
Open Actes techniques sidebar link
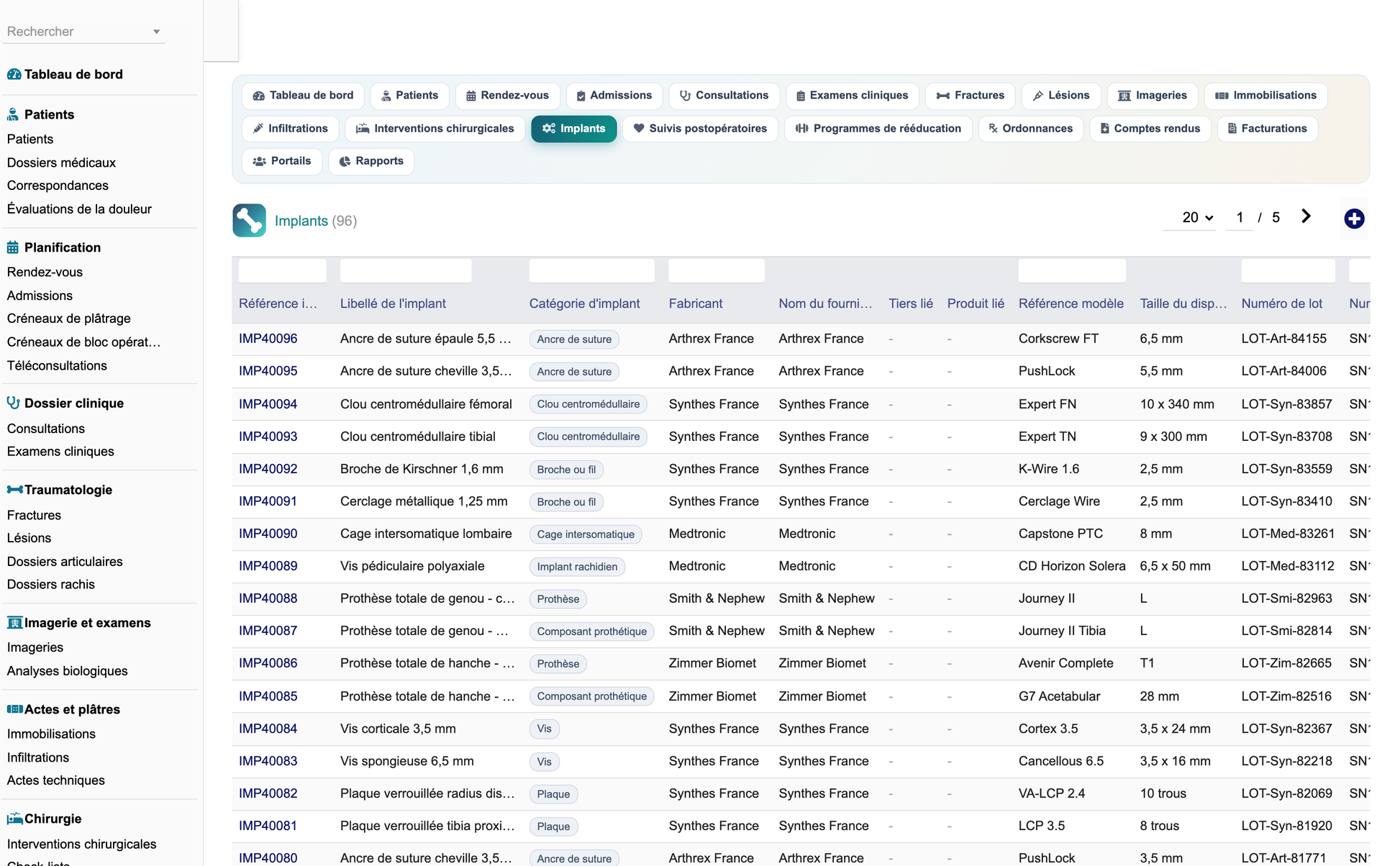pyautogui.click(x=55, y=780)
